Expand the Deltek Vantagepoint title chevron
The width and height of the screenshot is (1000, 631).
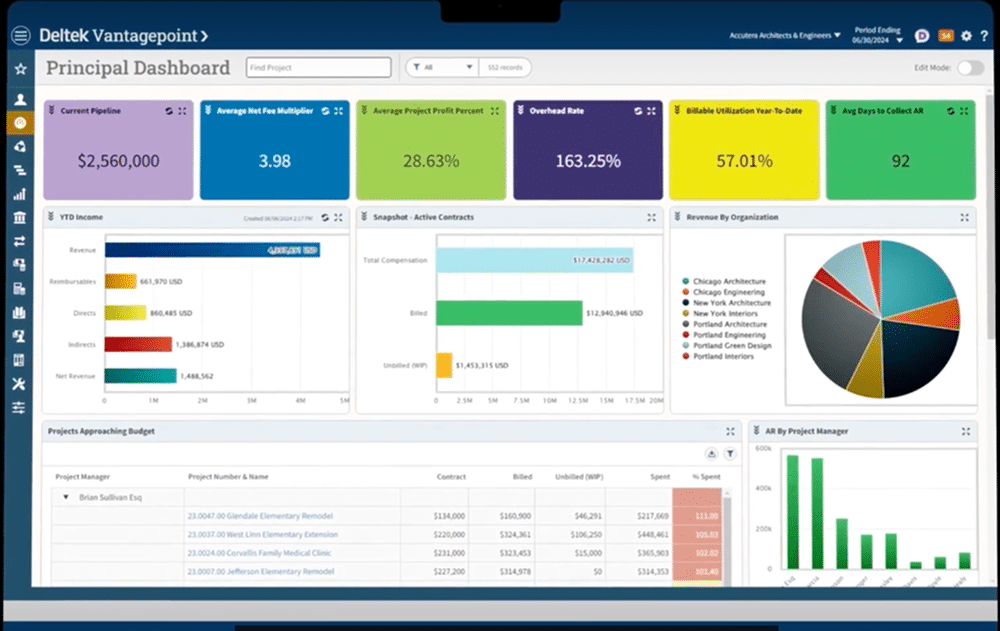pos(204,36)
